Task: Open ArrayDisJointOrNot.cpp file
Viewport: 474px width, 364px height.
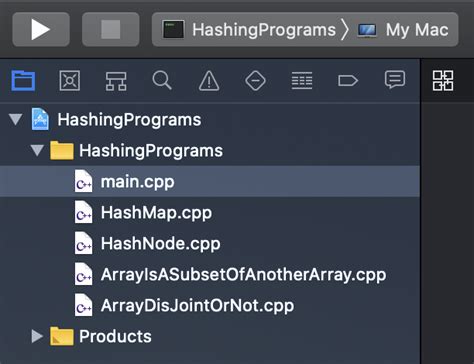Action: (x=210, y=305)
